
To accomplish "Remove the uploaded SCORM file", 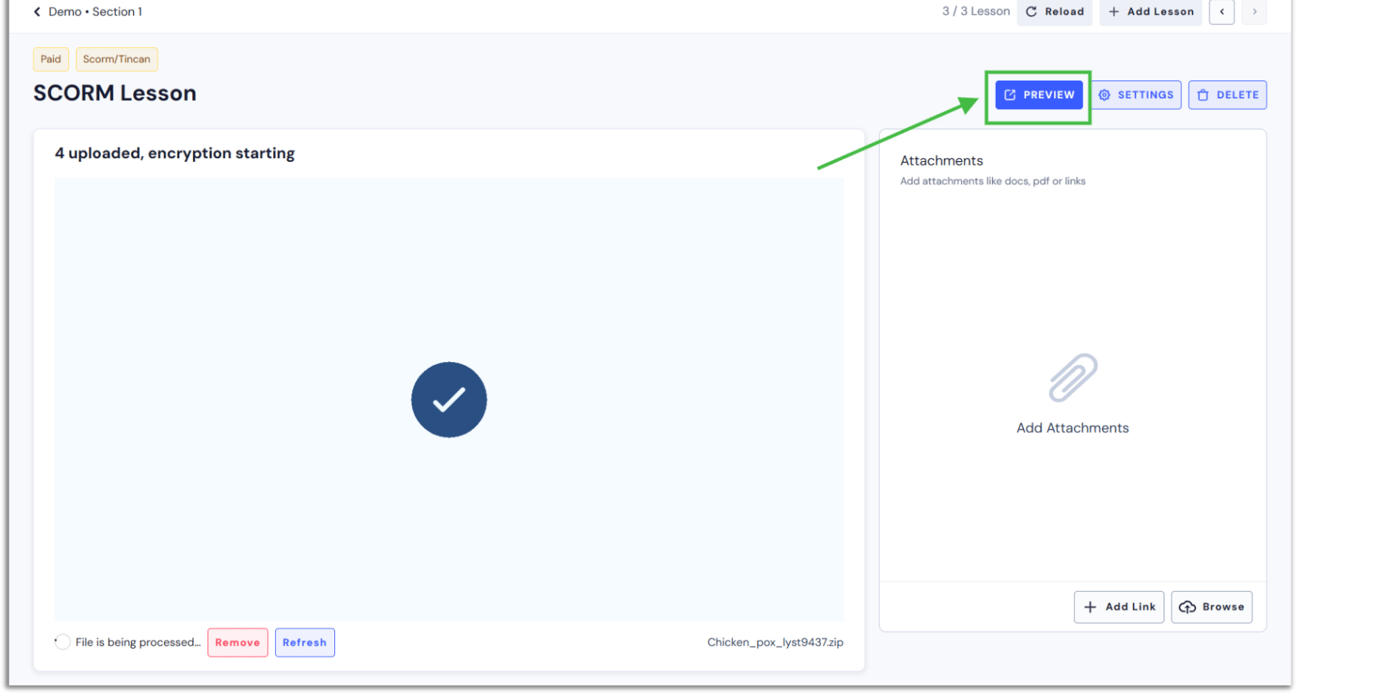I will 237,642.
